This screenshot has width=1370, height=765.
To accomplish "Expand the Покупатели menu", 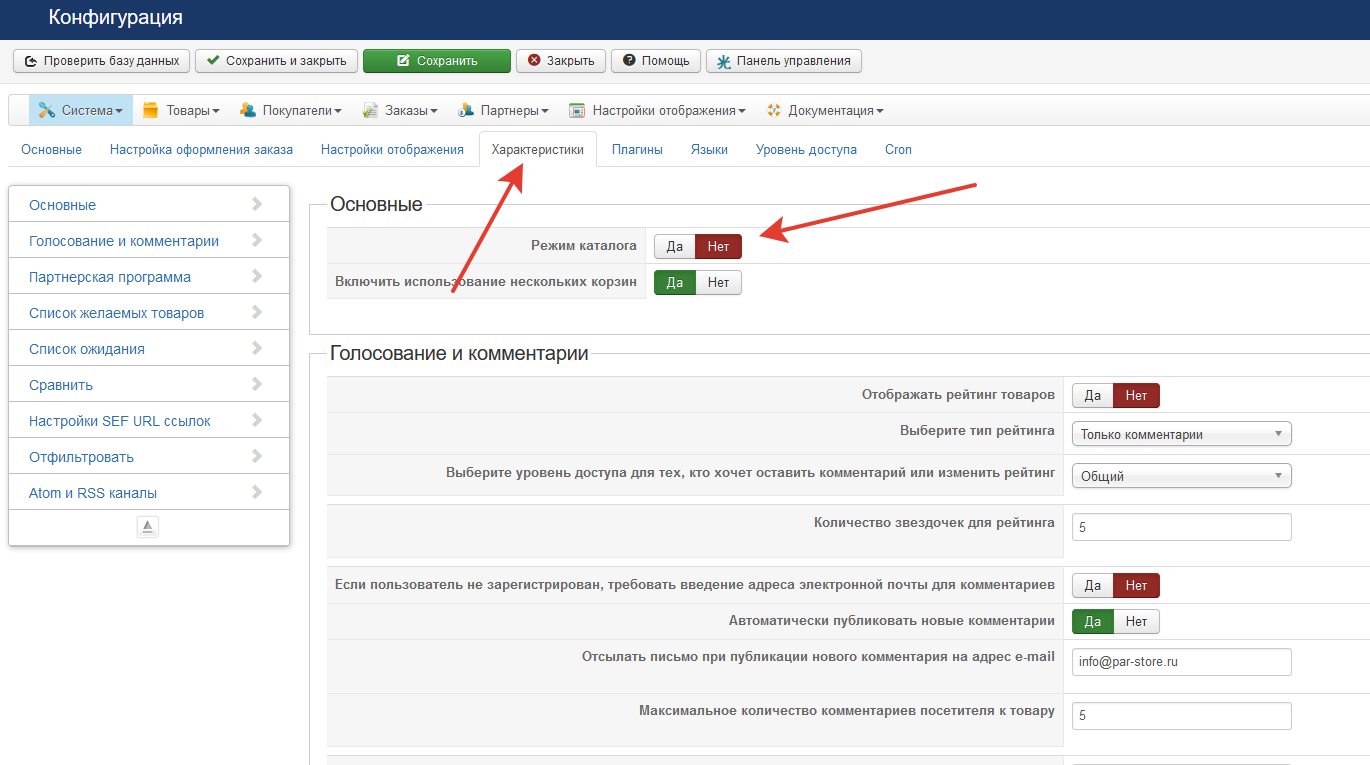I will point(290,110).
